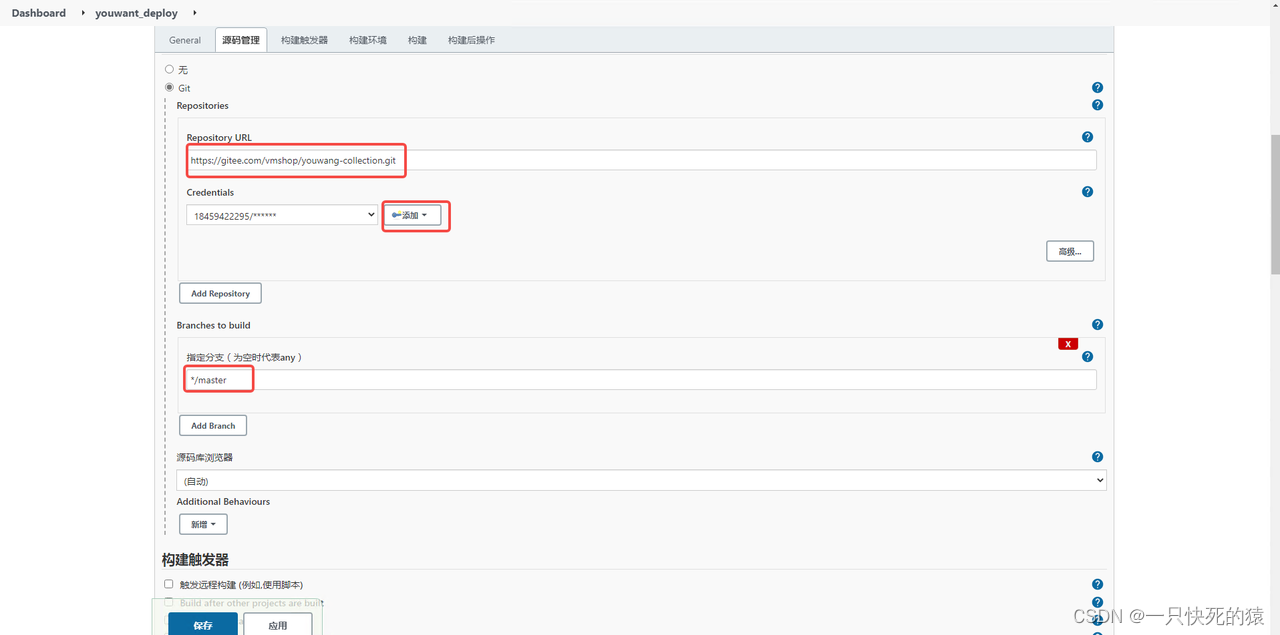Select the 无 radio option

[x=169, y=69]
